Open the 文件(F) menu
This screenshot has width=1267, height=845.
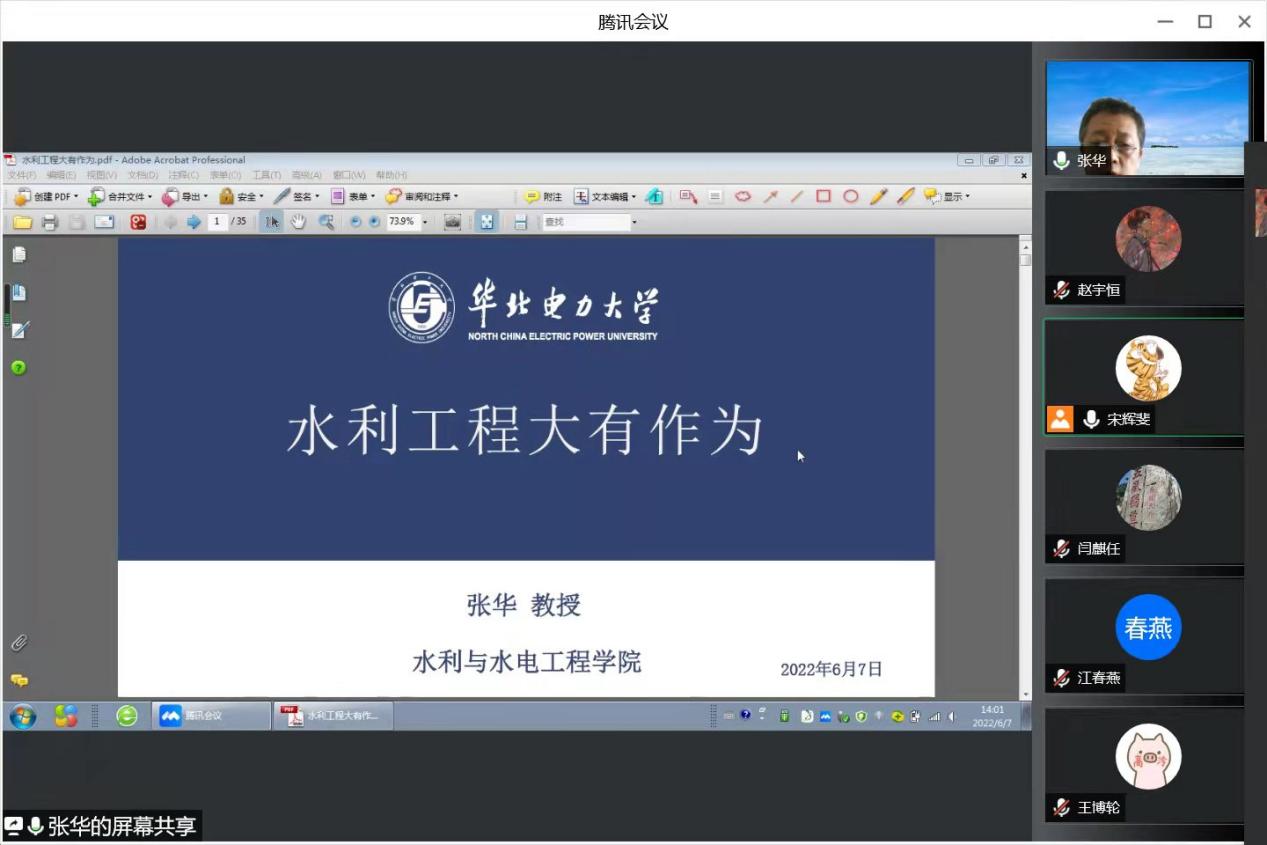[x=21, y=175]
